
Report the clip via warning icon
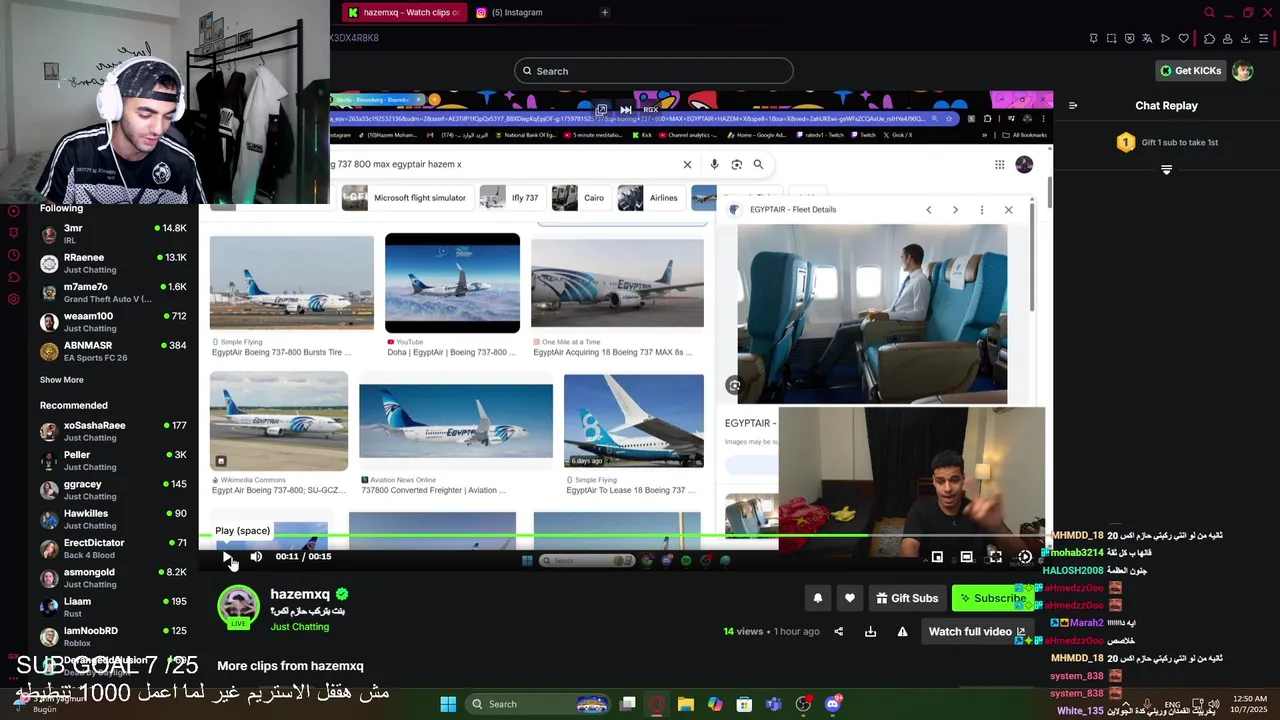(x=902, y=632)
